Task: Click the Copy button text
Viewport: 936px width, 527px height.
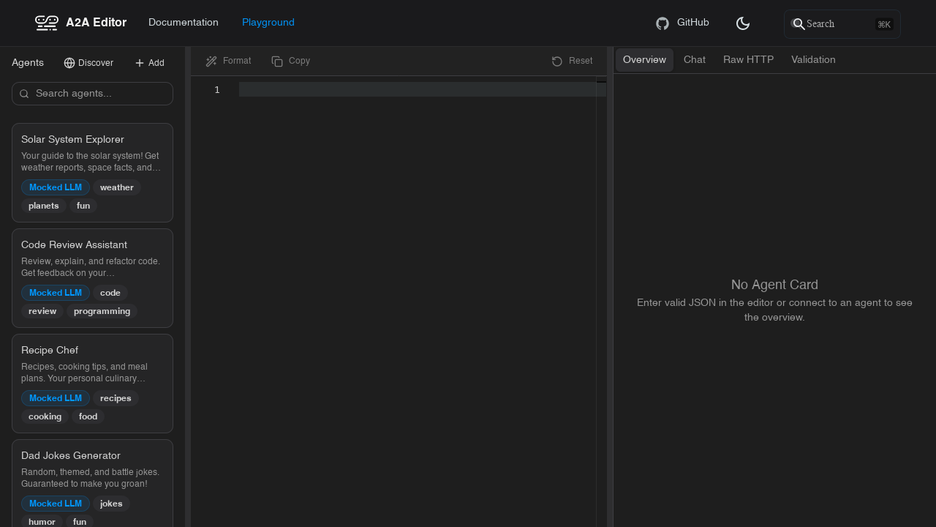Action: click(299, 61)
